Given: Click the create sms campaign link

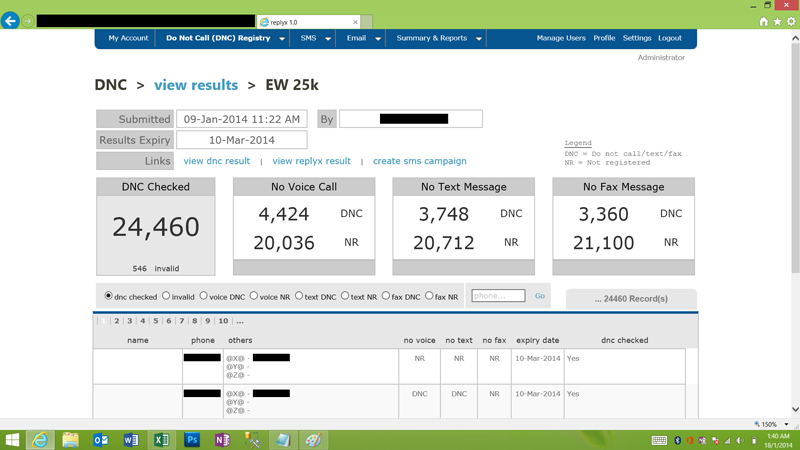Looking at the screenshot, I should (x=419, y=161).
